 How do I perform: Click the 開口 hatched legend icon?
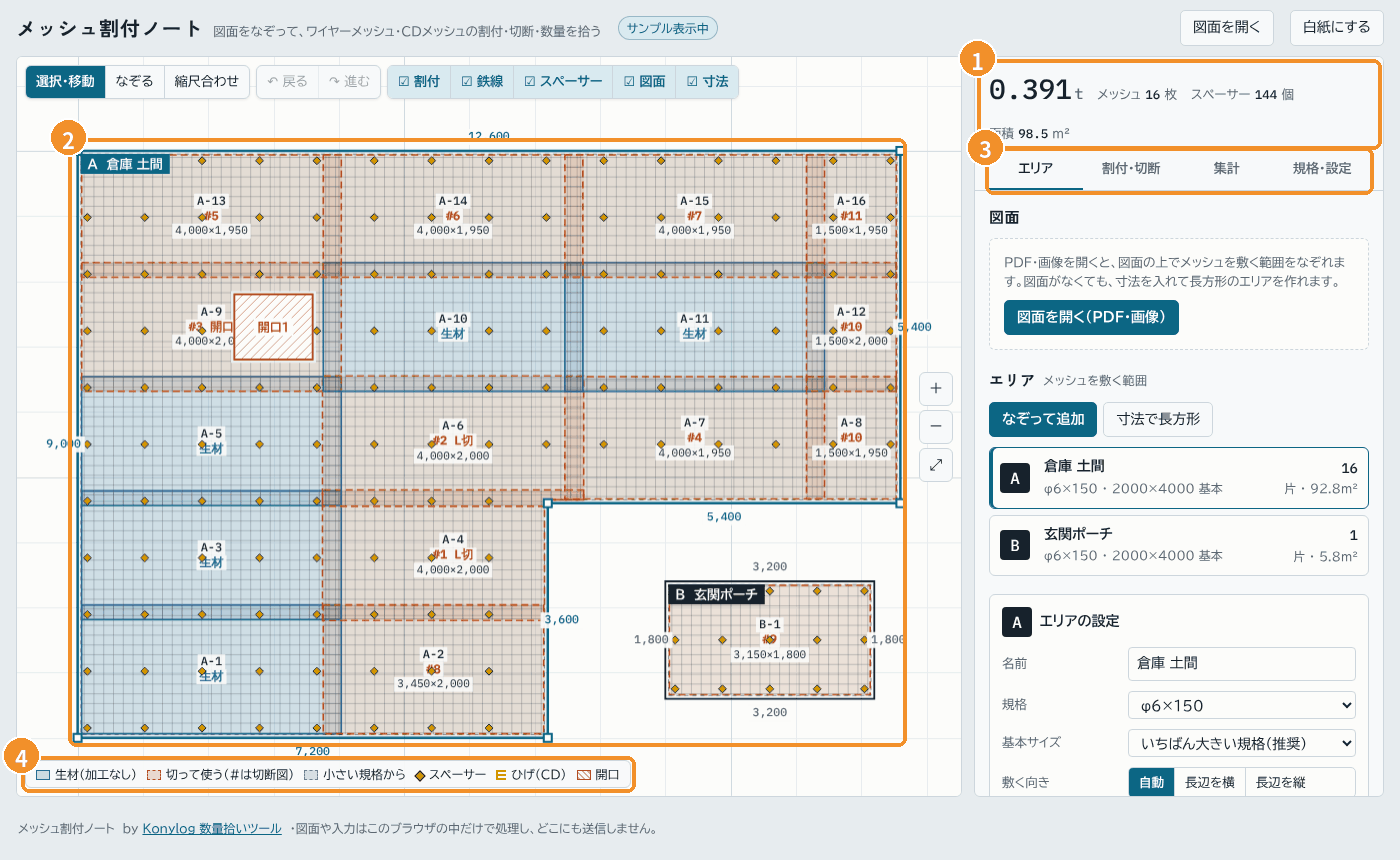(x=584, y=775)
